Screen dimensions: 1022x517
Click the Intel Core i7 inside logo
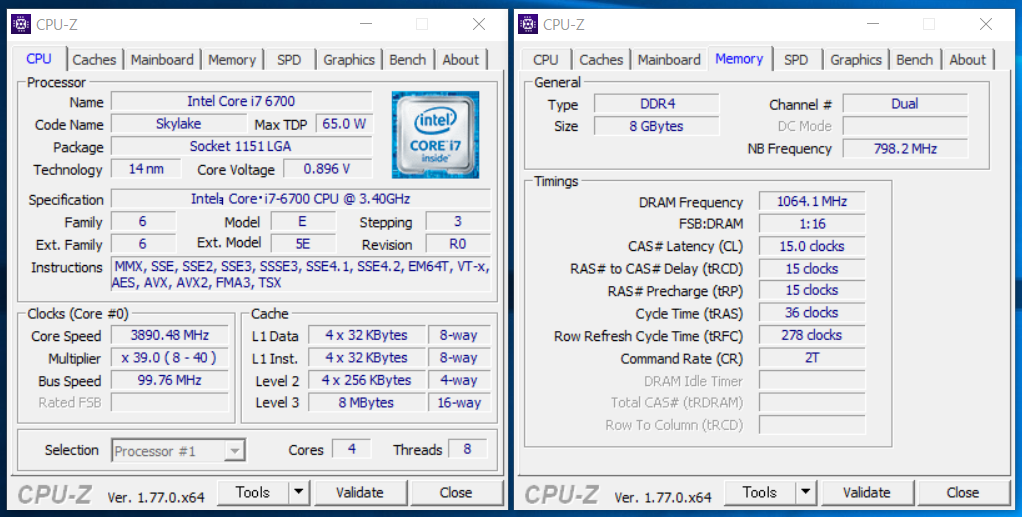[435, 135]
